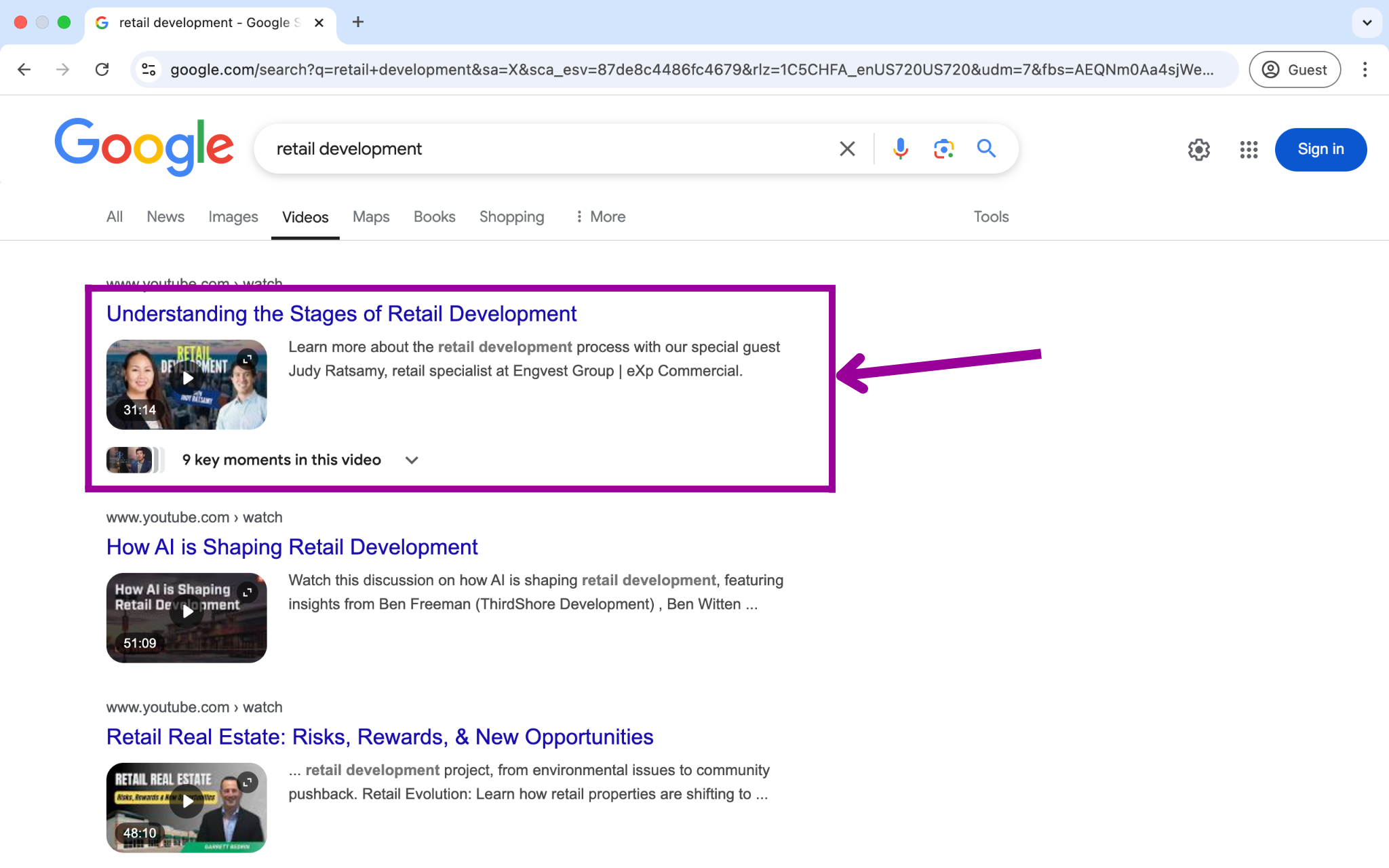Open the More search filters menu

click(x=601, y=217)
